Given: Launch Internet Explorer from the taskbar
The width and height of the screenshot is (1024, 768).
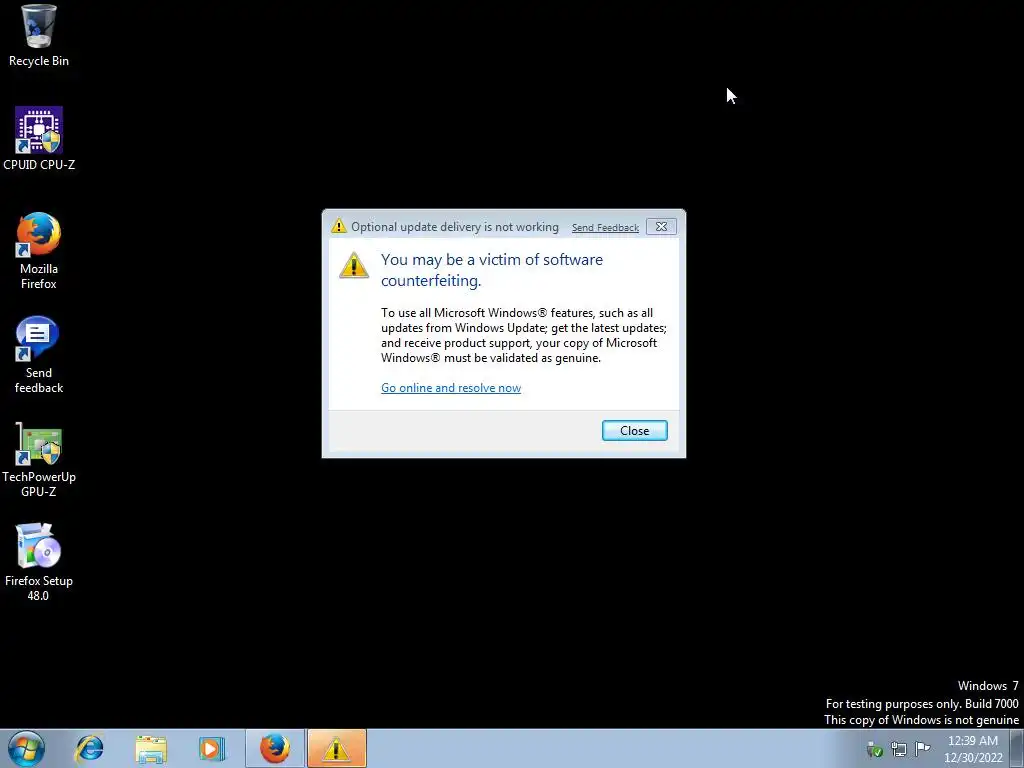Looking at the screenshot, I should tap(89, 748).
